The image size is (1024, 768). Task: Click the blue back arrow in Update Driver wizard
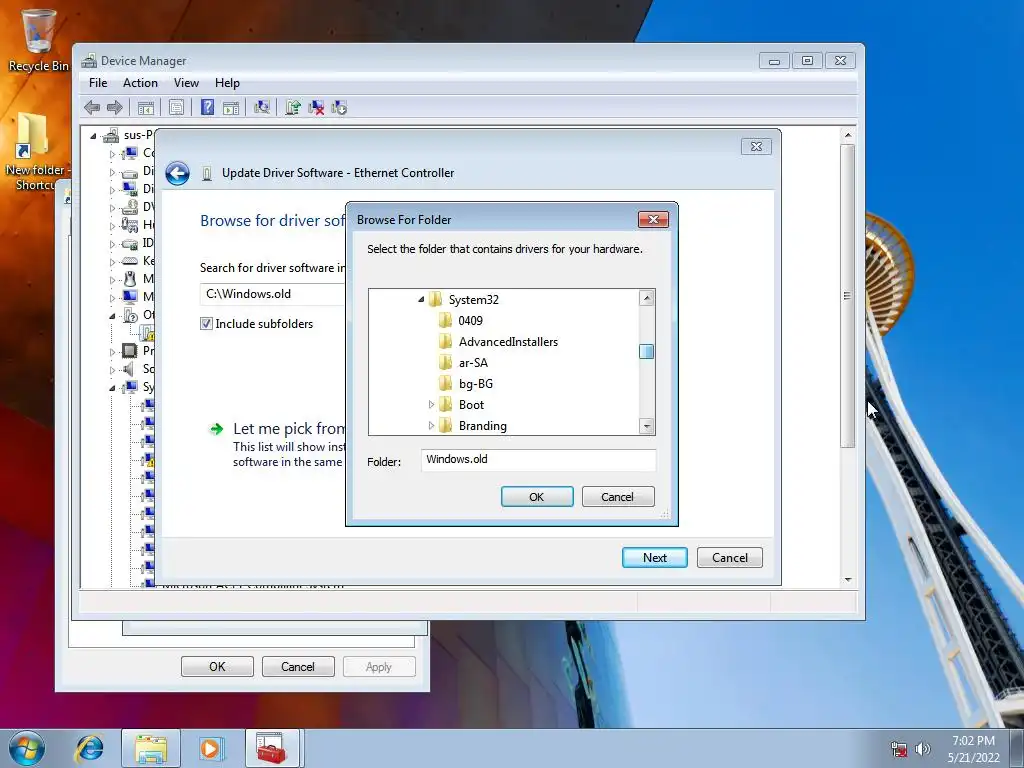click(x=177, y=174)
